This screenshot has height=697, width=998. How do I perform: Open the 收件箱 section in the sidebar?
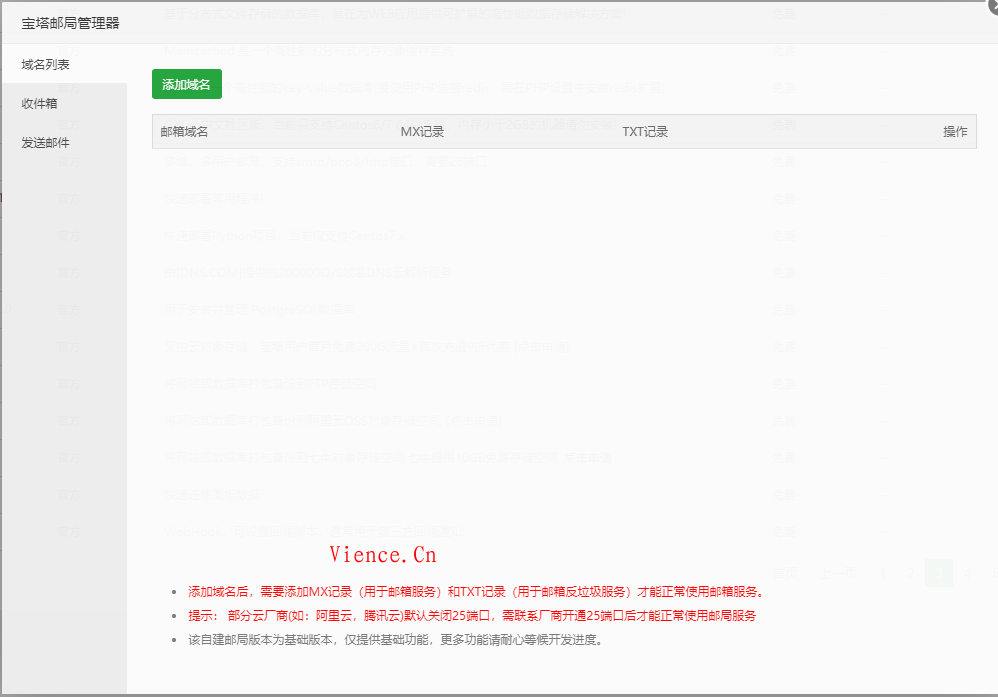click(x=41, y=103)
